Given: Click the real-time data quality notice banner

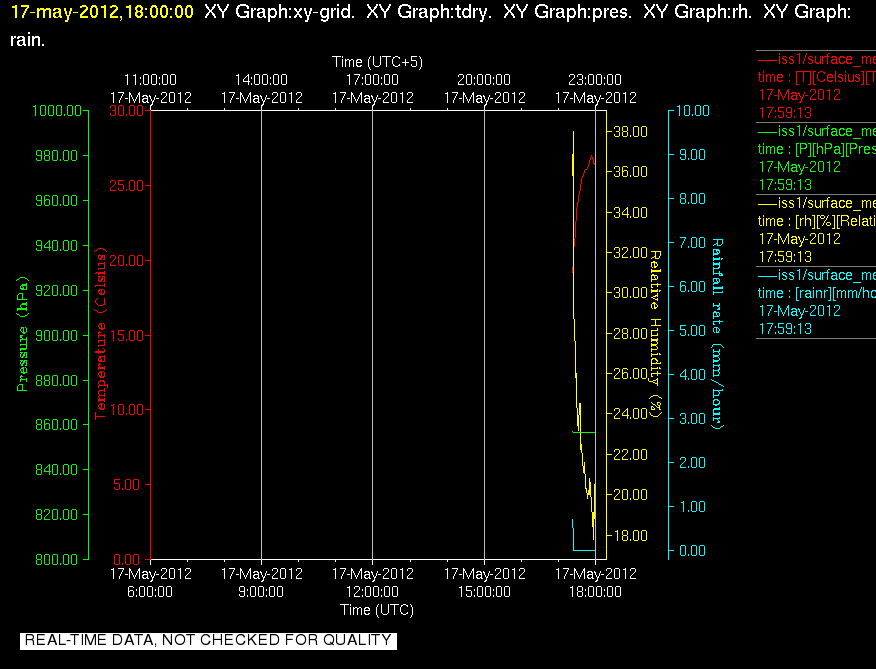Looking at the screenshot, I should click(208, 640).
